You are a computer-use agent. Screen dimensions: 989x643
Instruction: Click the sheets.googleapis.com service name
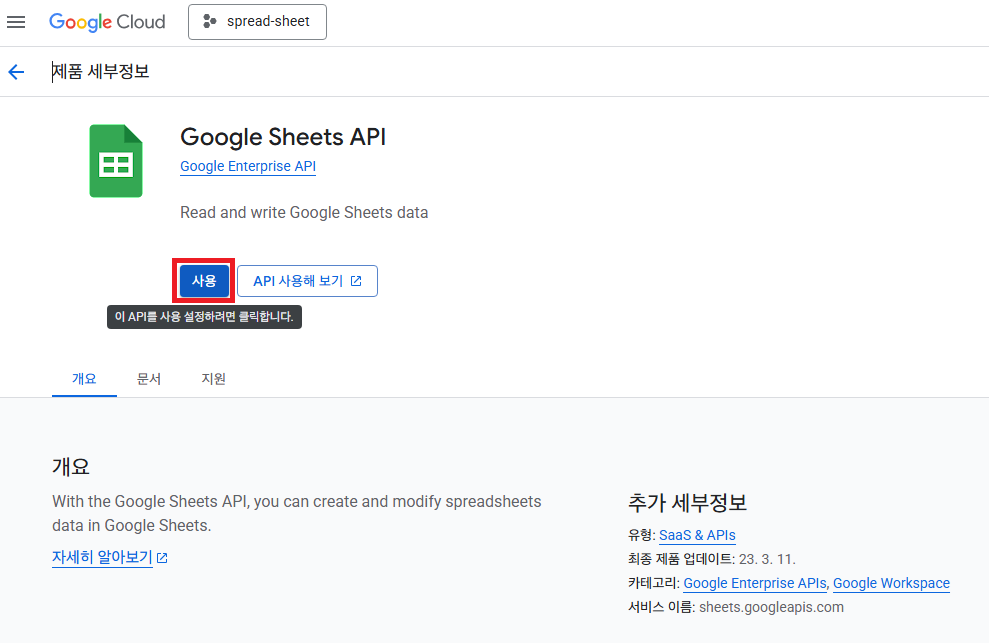771,607
